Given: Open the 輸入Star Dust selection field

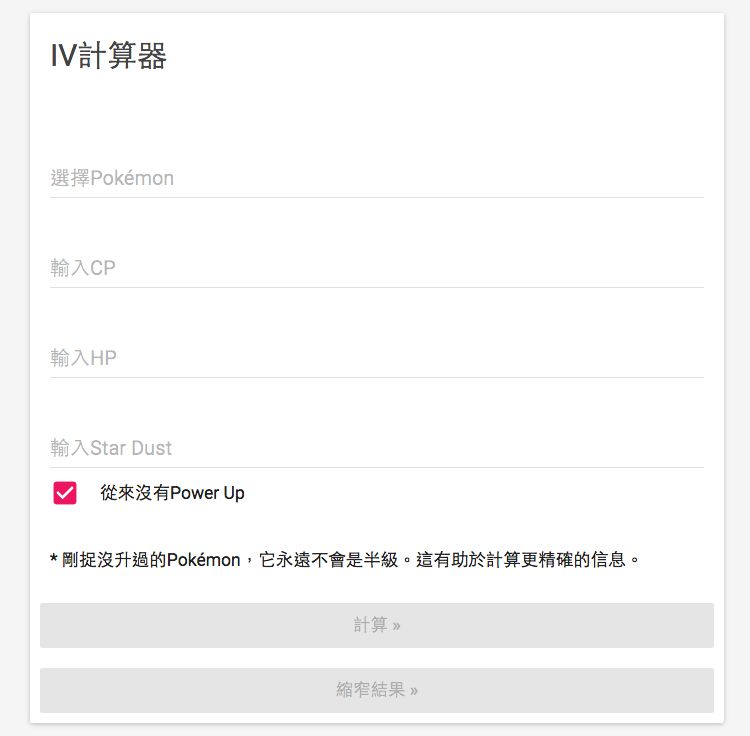Looking at the screenshot, I should (x=376, y=448).
